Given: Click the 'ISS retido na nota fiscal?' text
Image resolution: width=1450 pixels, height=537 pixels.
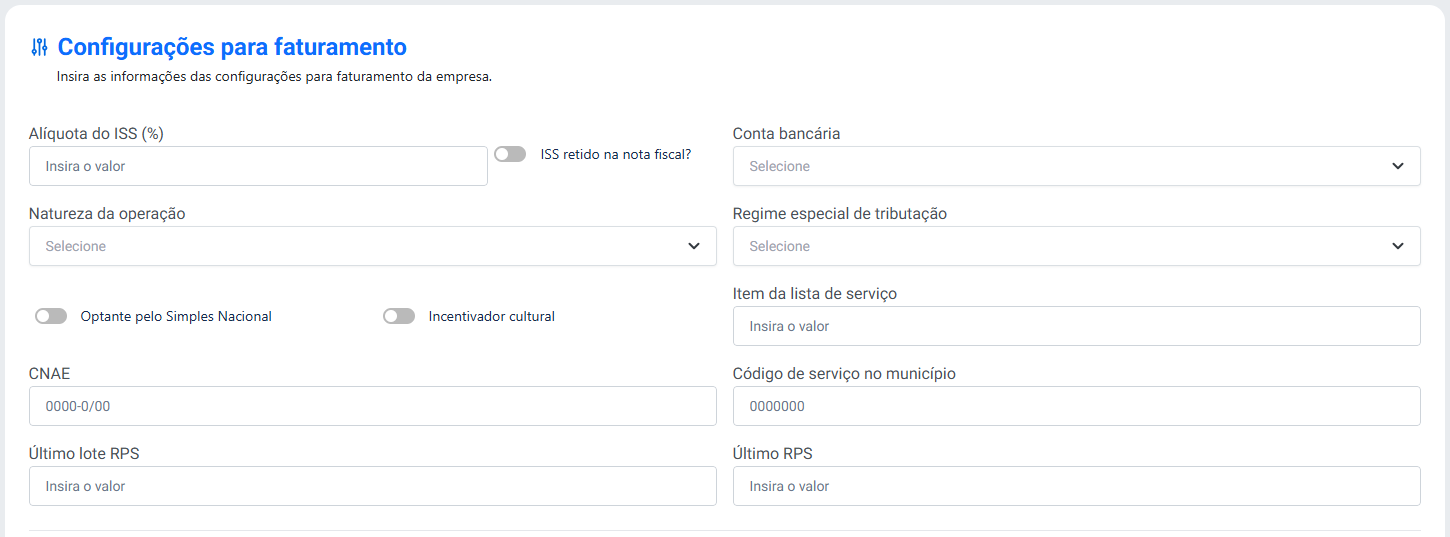Looking at the screenshot, I should [x=616, y=154].
